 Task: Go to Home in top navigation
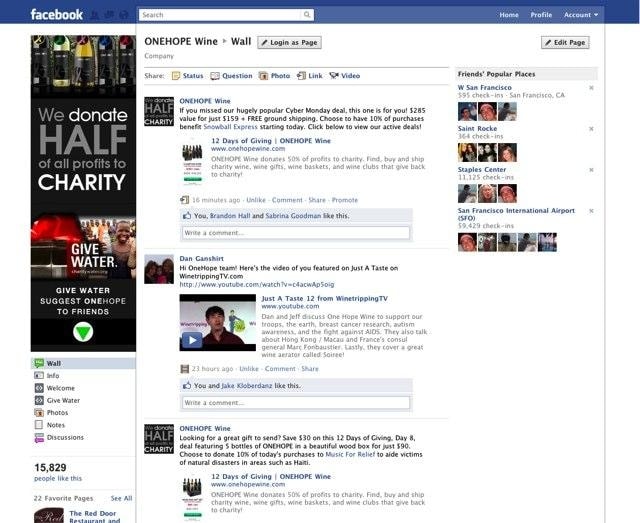coord(509,15)
